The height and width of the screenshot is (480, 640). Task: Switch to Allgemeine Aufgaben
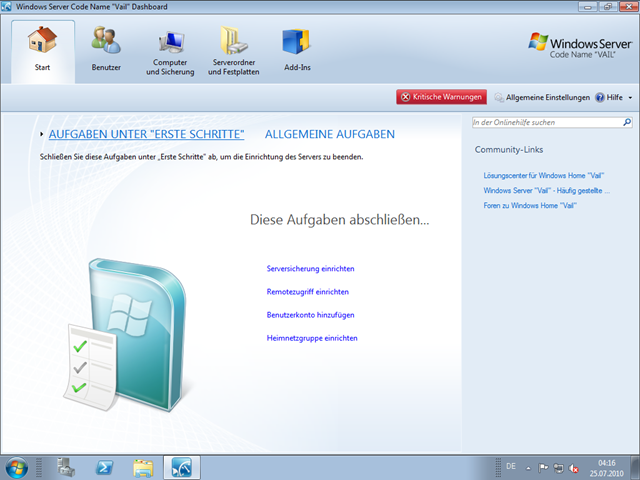pyautogui.click(x=330, y=134)
